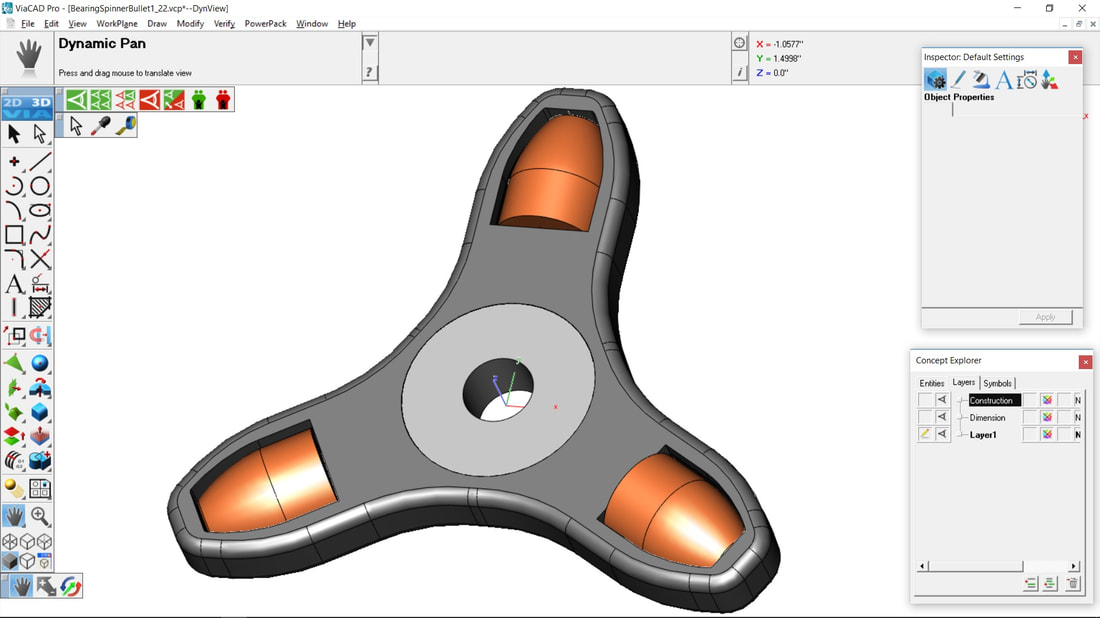
Task: Open the 2D/3D VIA workspace switcher
Action: (x=27, y=107)
